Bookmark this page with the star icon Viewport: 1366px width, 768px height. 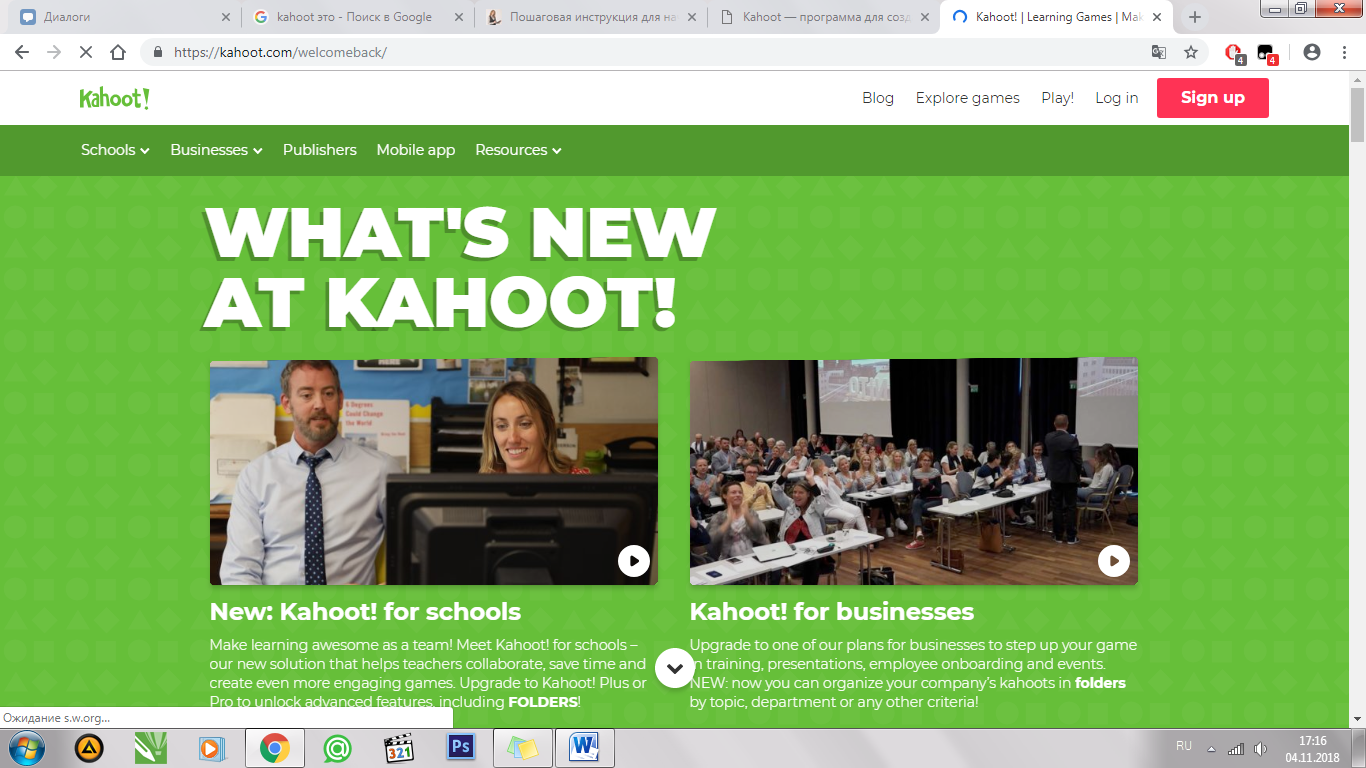(x=1191, y=52)
